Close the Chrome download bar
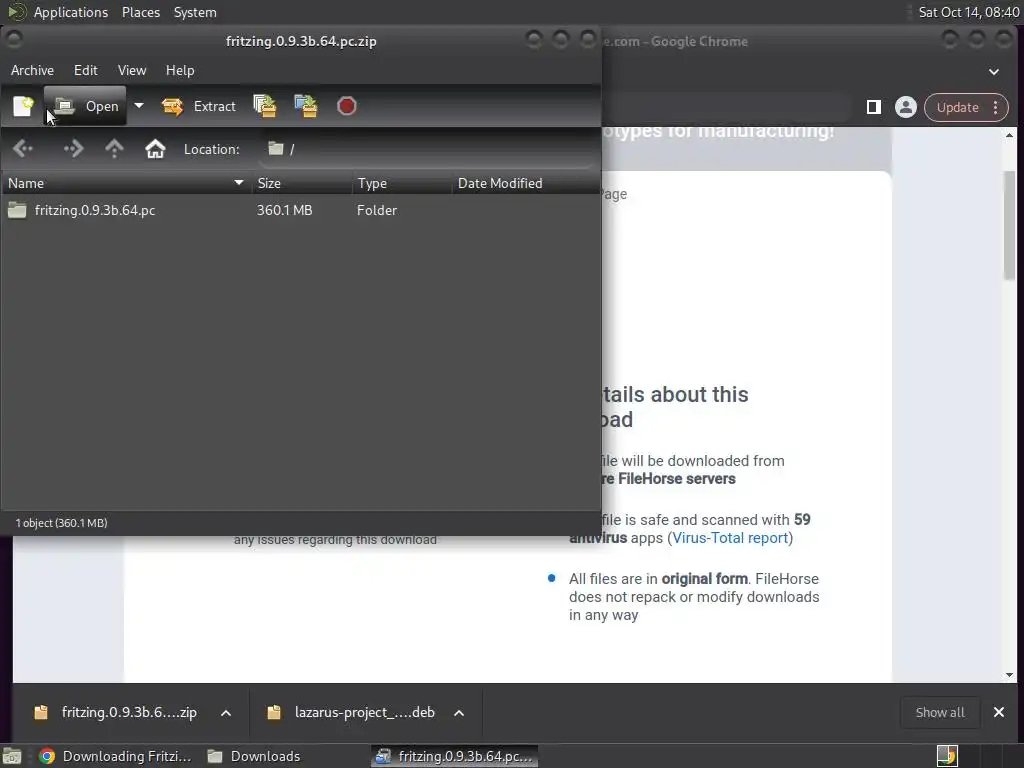The height and width of the screenshot is (768, 1024). pyautogui.click(x=999, y=712)
